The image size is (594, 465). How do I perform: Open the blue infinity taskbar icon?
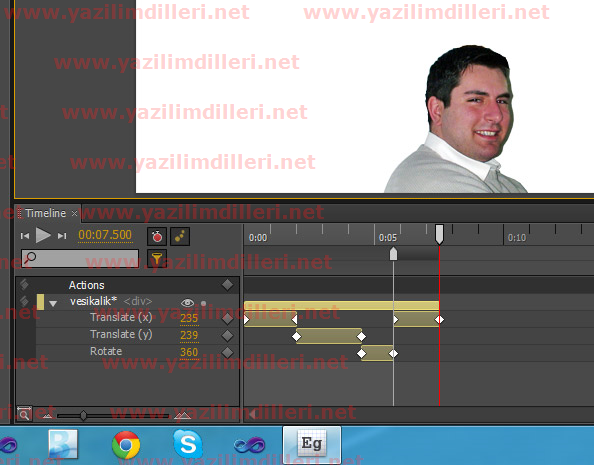[x=249, y=445]
